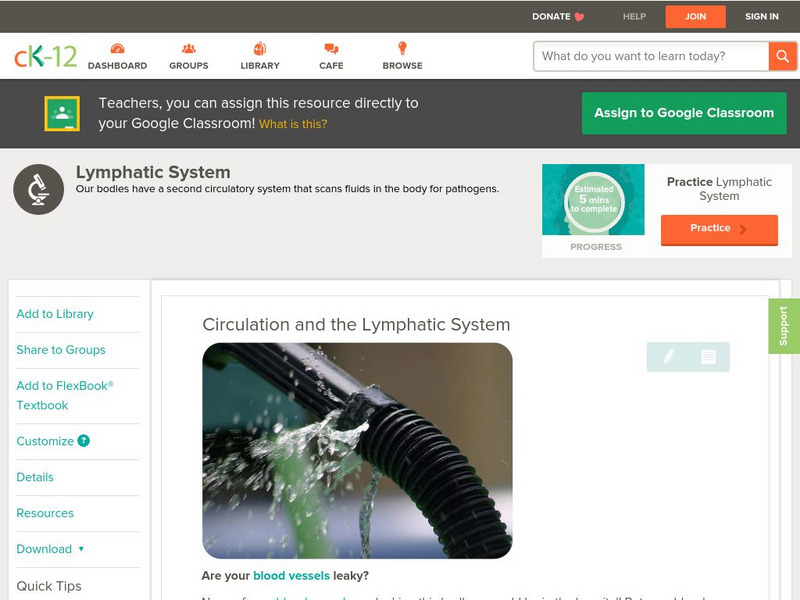Click the CAFE menu label

click(x=331, y=65)
